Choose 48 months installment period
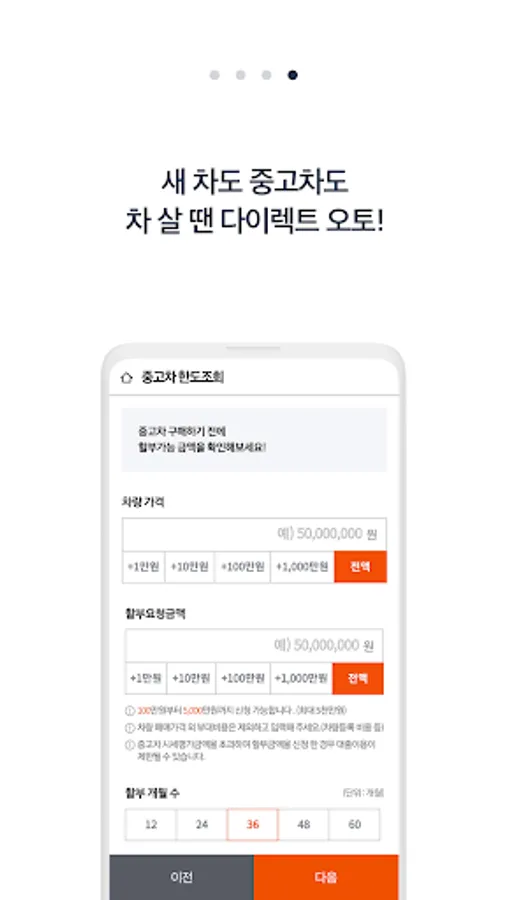 [x=303, y=825]
